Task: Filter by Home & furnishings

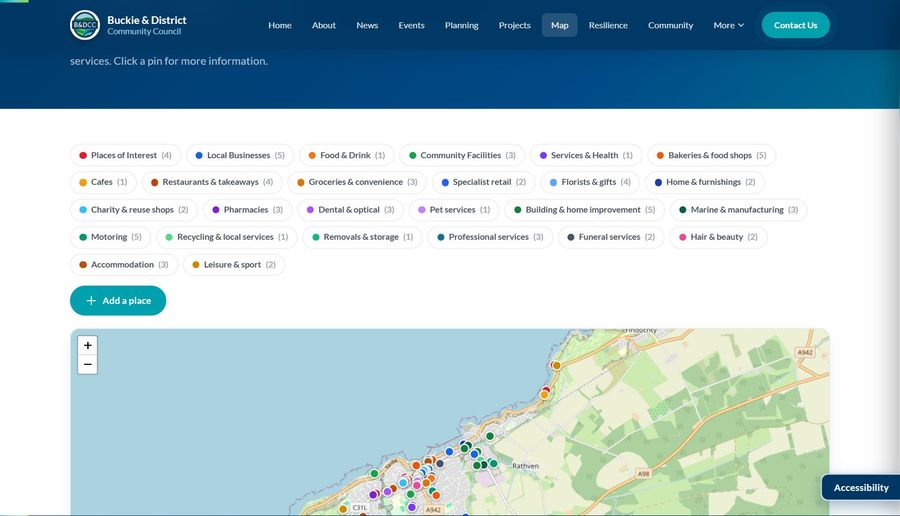Action: click(x=705, y=182)
